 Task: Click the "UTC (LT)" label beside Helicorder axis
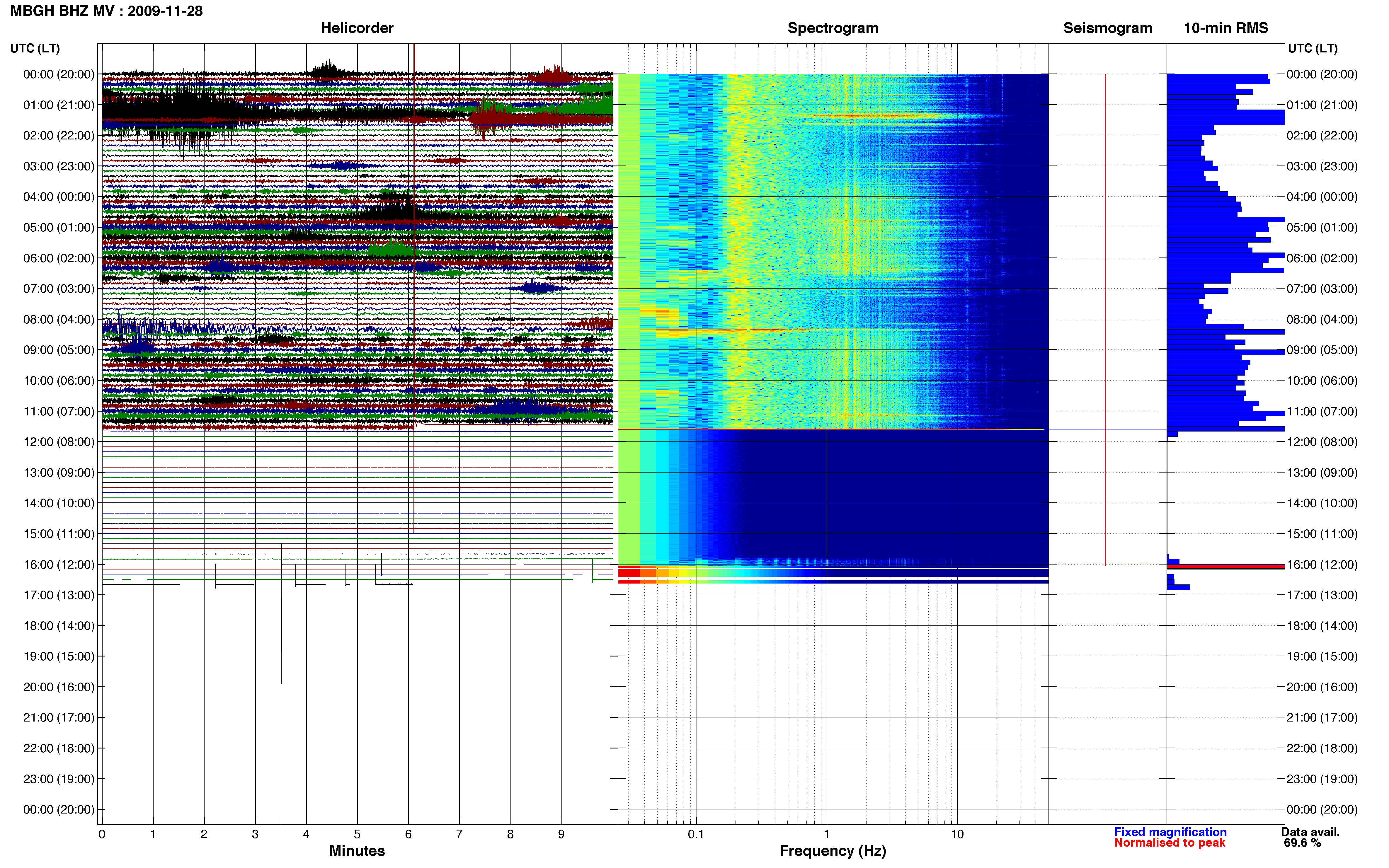click(x=35, y=48)
